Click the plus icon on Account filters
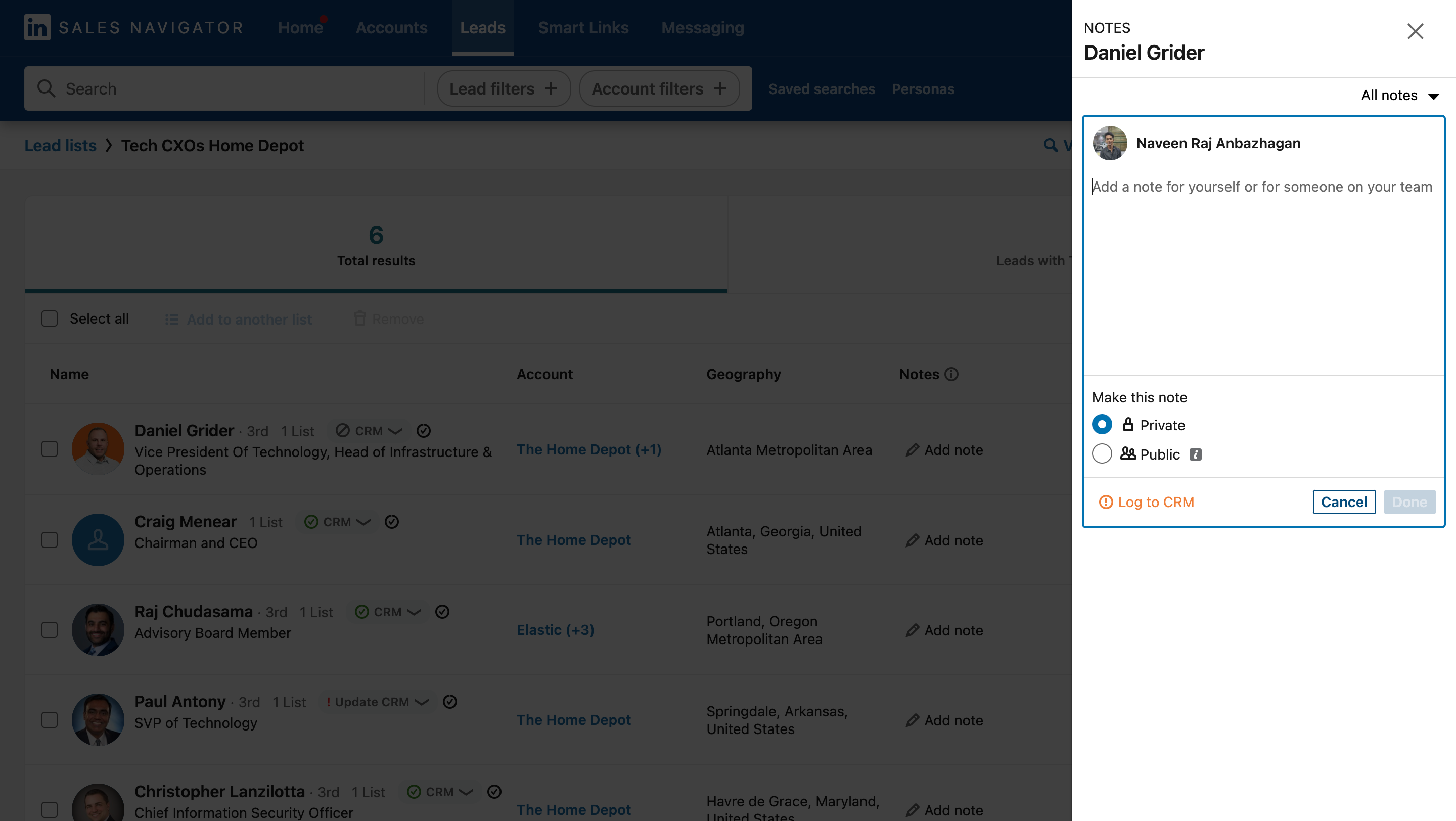1456x821 pixels. tap(719, 88)
